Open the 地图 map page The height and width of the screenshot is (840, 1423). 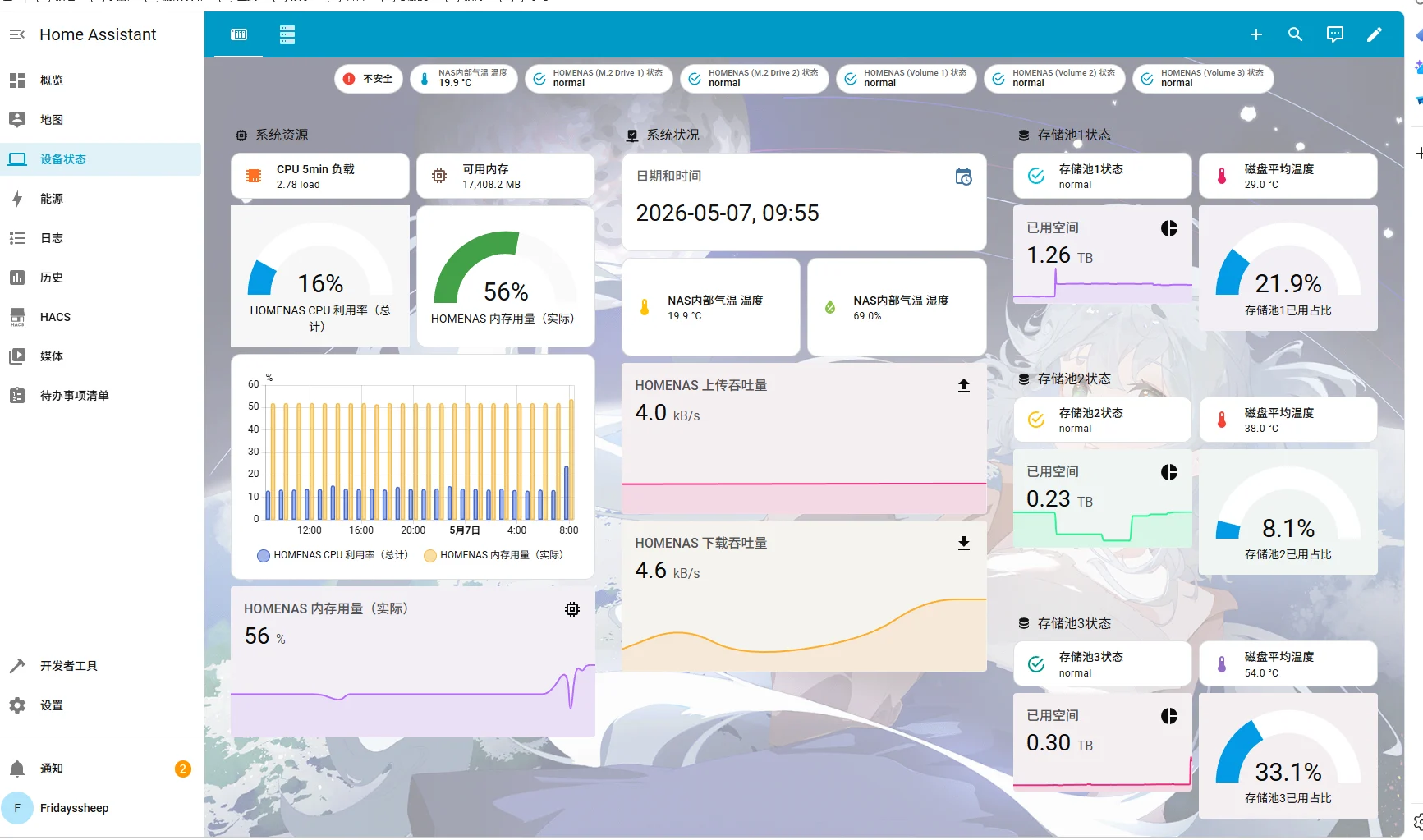[100, 120]
